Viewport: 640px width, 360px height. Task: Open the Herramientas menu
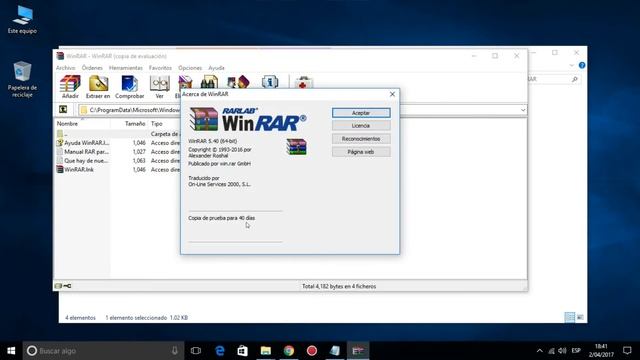pos(126,68)
